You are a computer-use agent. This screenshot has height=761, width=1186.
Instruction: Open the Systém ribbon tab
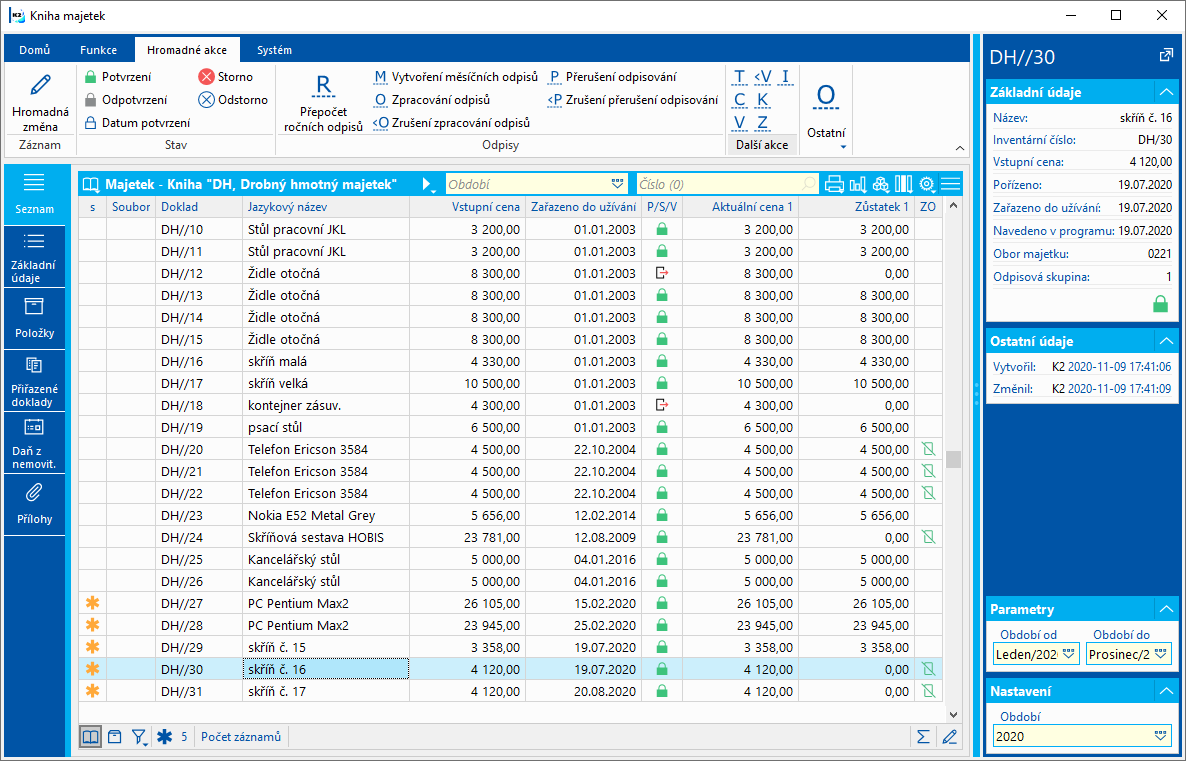tap(274, 49)
